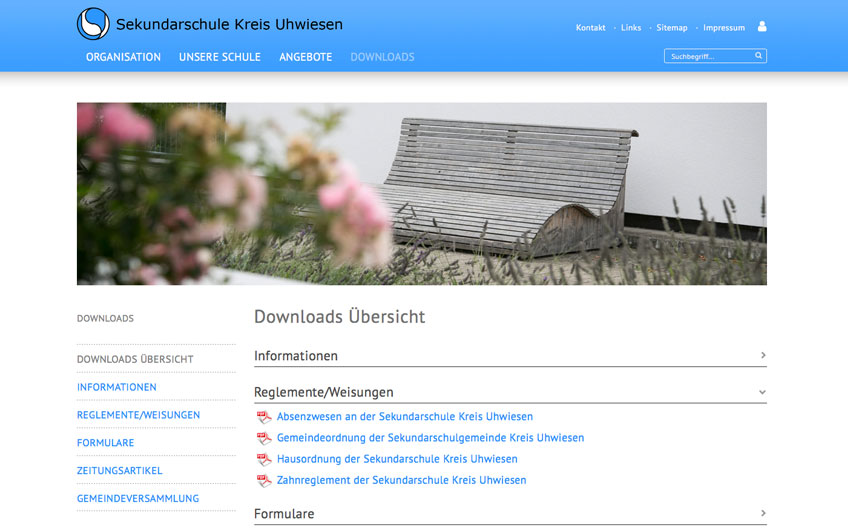Open Absenzwesen an der Sekundarschule document
Screen dimensions: 848x530
[x=405, y=416]
